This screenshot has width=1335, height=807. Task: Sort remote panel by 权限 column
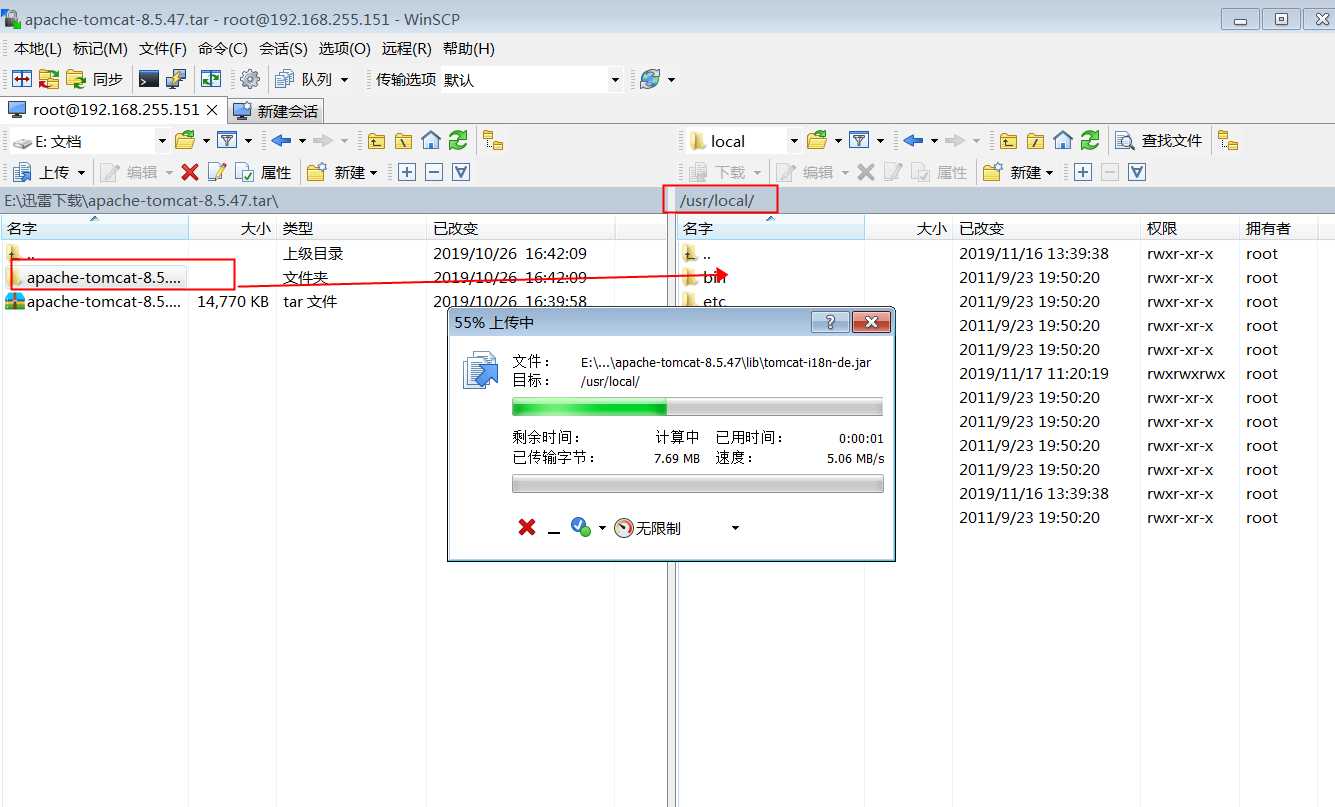pyautogui.click(x=1190, y=228)
